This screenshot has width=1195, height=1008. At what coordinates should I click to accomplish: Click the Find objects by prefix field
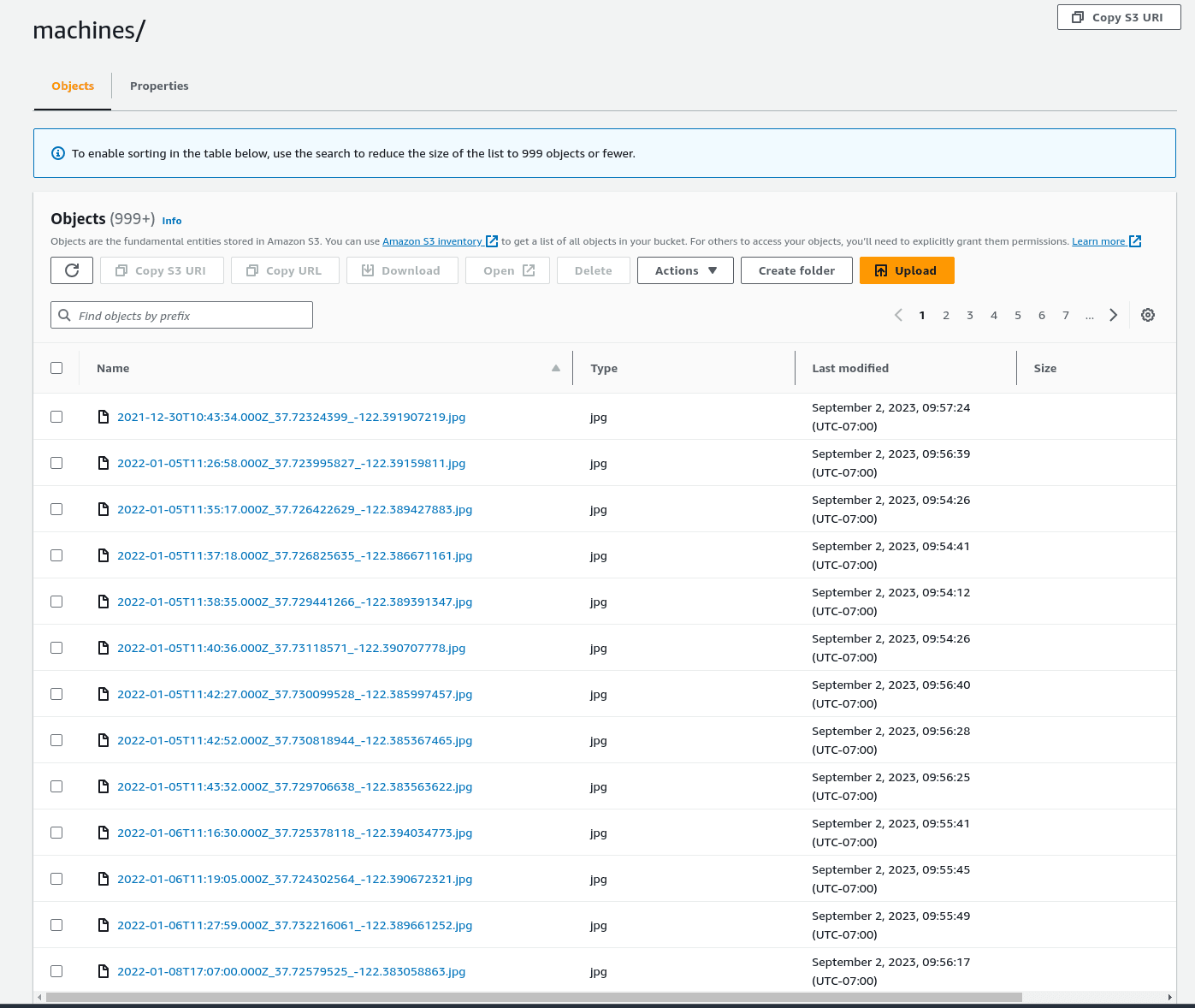click(181, 315)
